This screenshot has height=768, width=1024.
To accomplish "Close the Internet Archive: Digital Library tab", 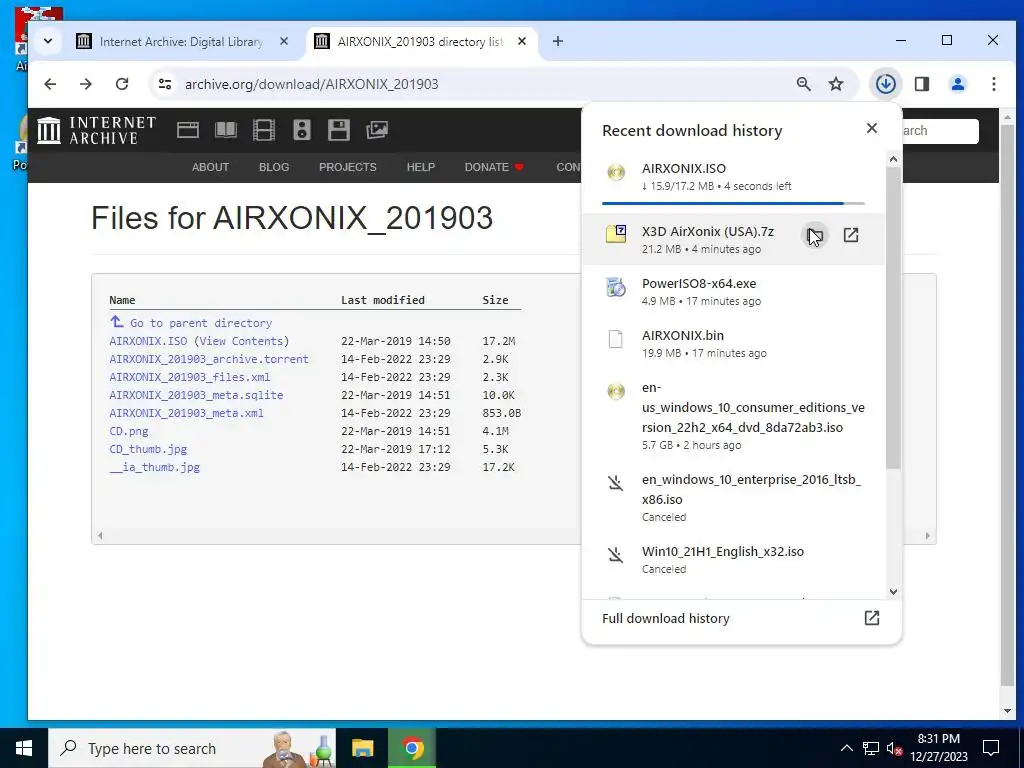I will [284, 41].
